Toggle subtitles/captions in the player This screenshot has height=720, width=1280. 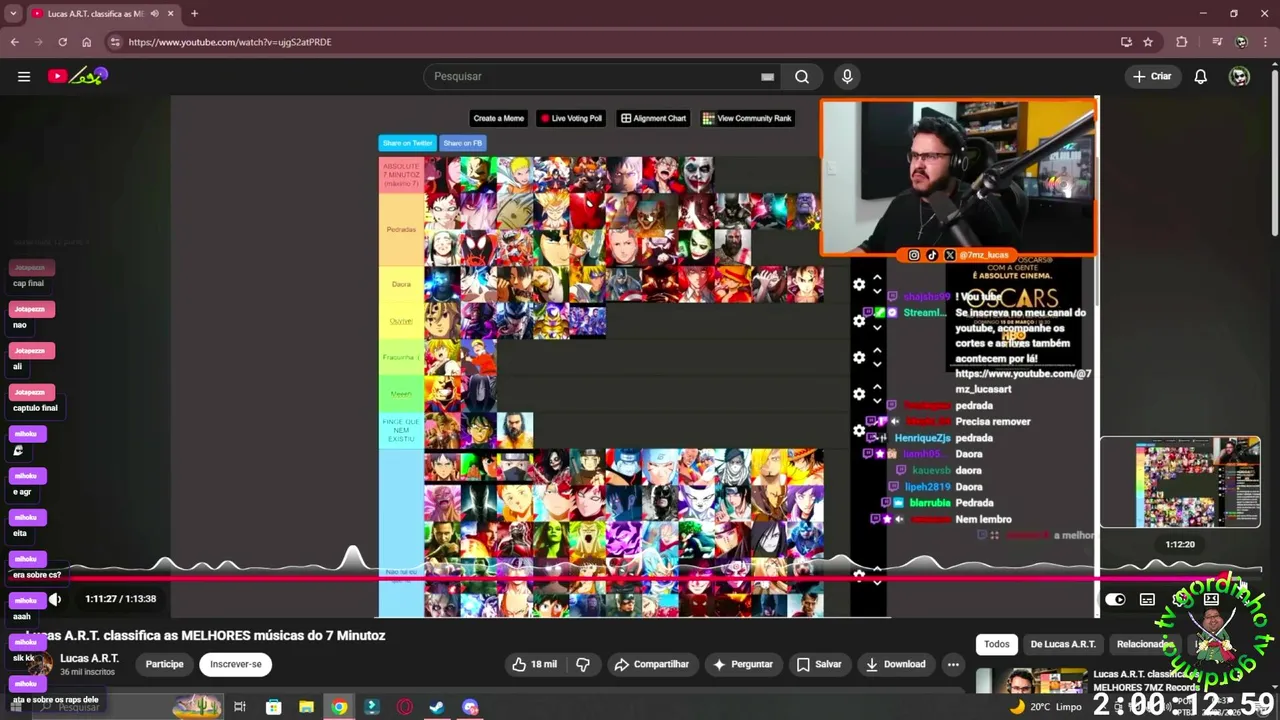coord(1147,599)
